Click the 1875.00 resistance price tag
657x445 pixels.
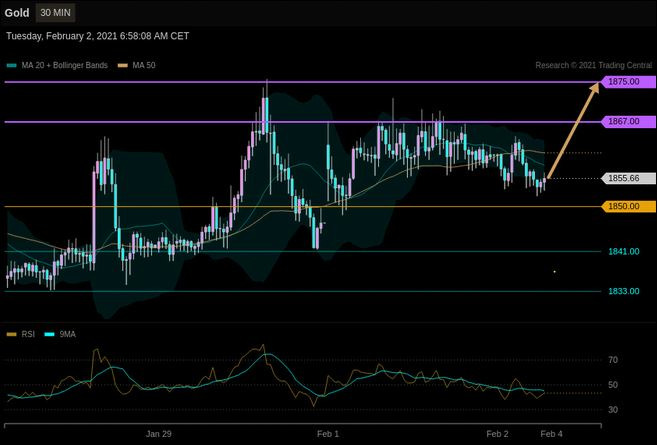629,82
